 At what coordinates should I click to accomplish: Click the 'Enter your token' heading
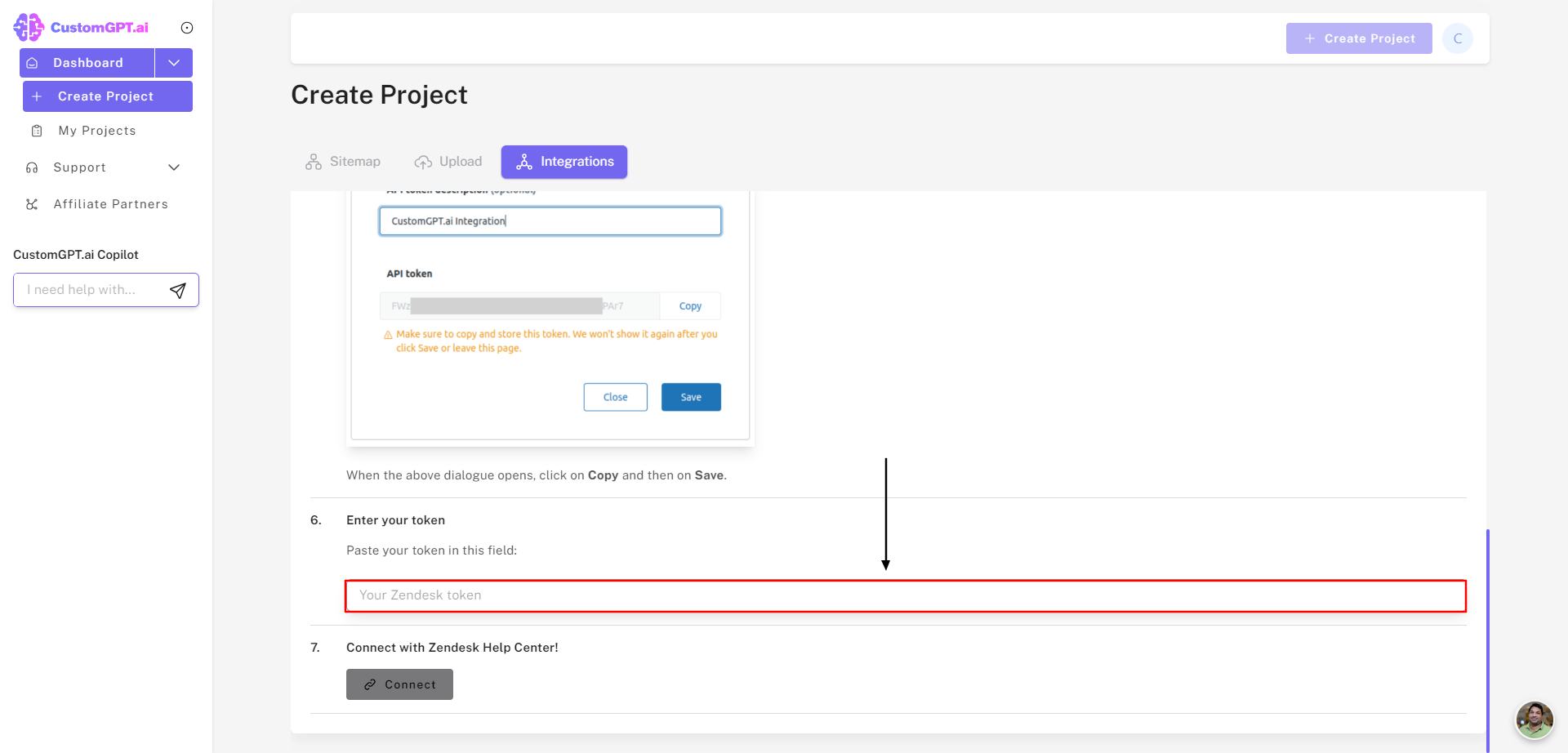point(395,520)
